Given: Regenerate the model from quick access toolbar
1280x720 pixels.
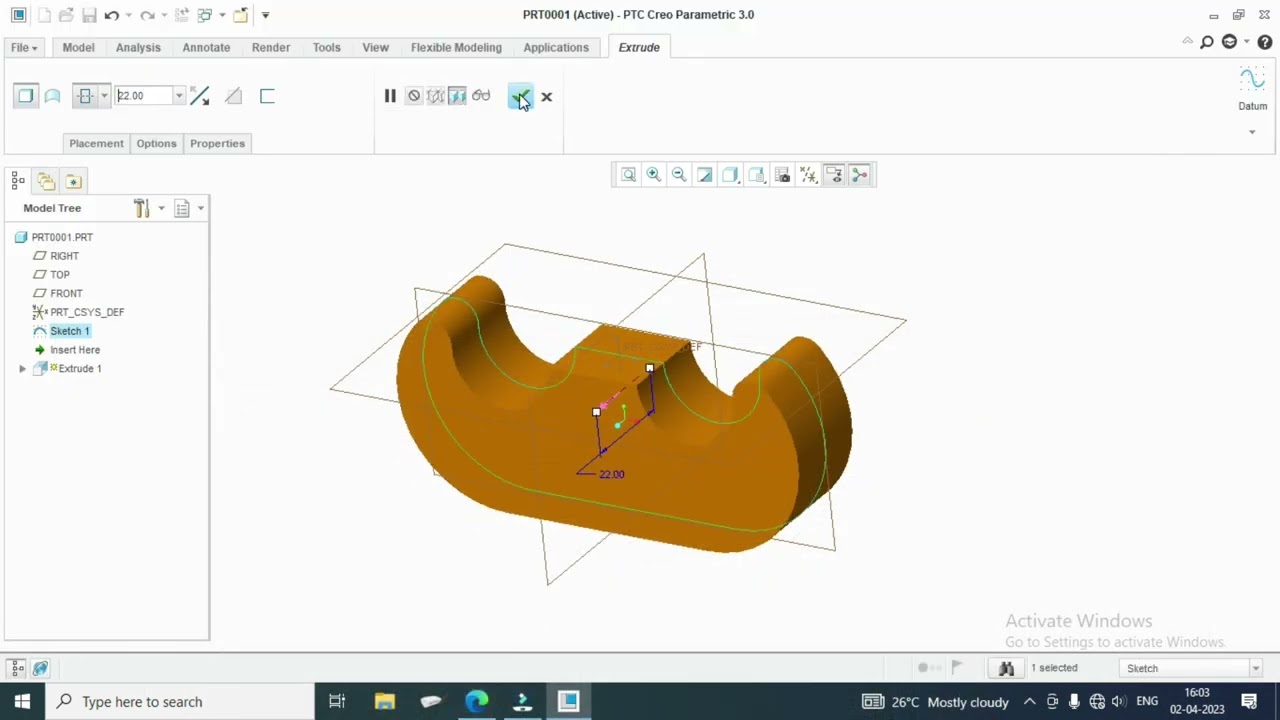Looking at the screenshot, I should click(180, 15).
